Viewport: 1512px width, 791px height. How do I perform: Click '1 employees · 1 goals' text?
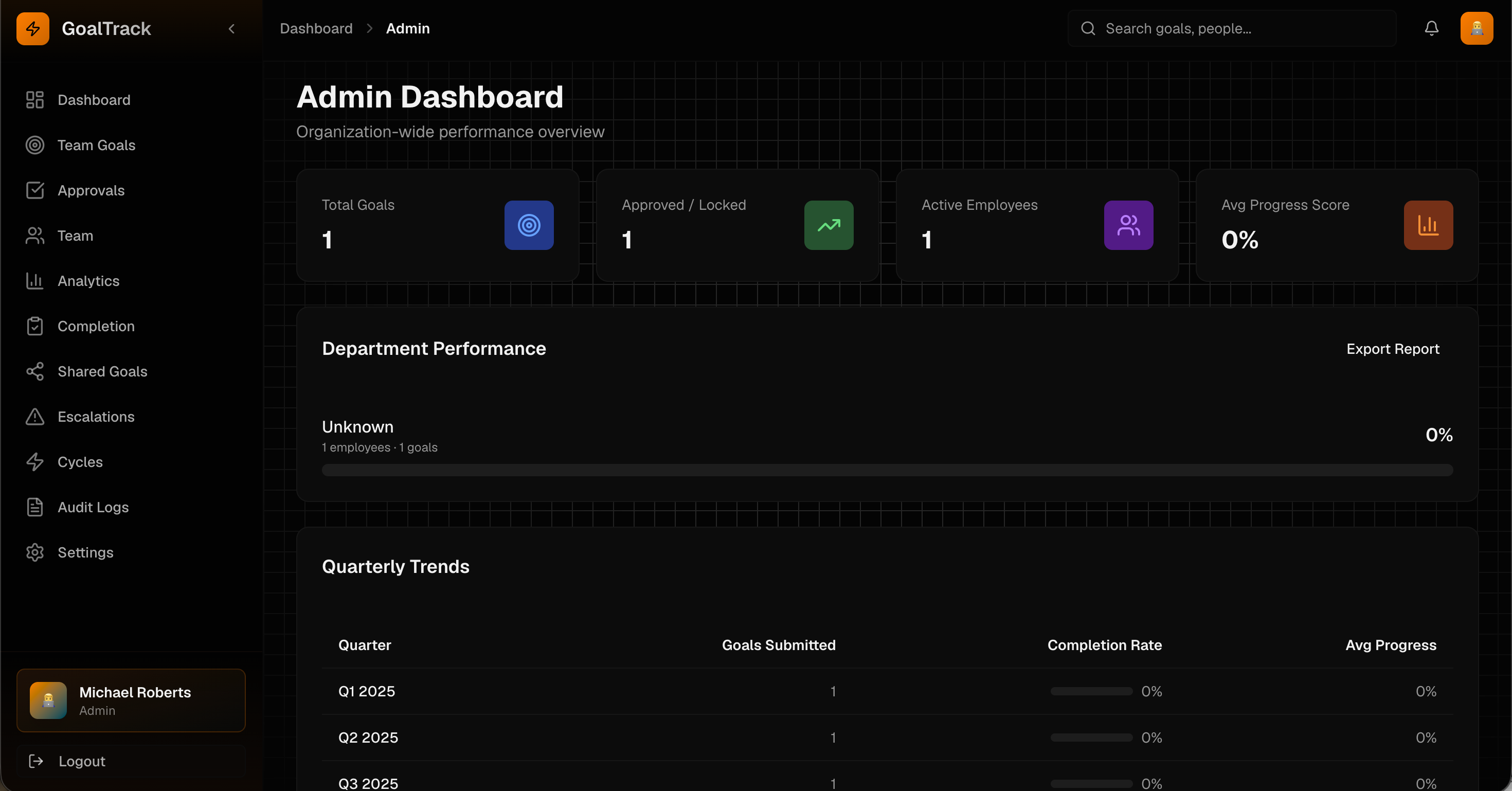coord(379,447)
